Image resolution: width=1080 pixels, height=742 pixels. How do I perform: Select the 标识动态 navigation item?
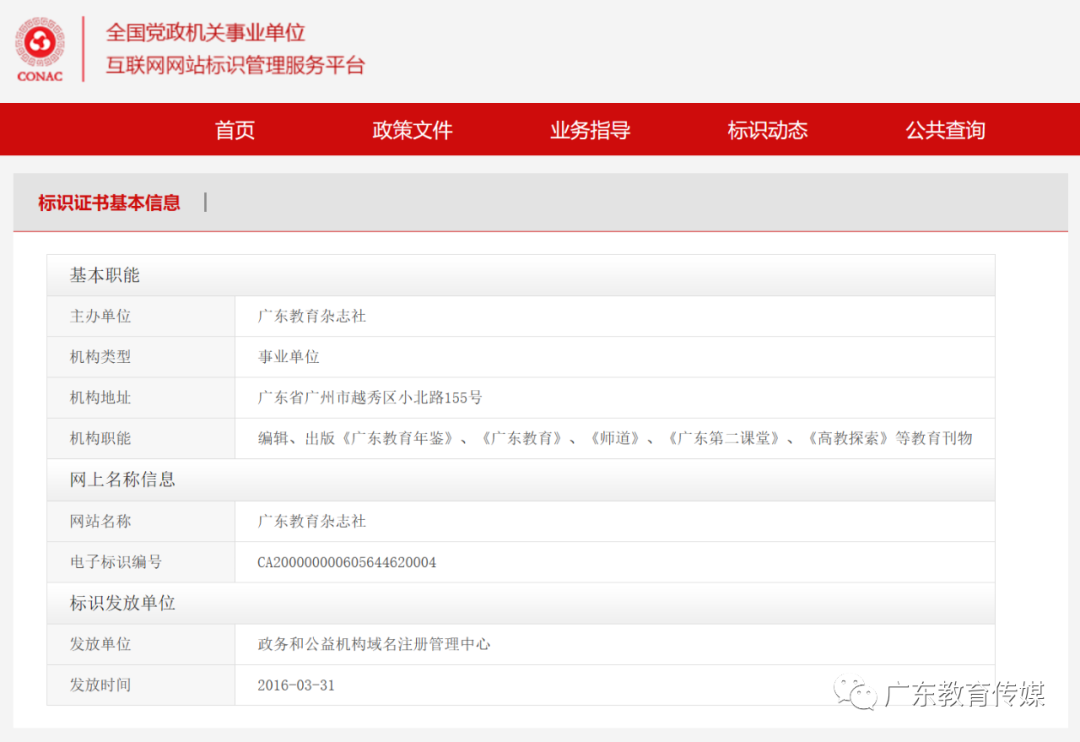(x=767, y=130)
